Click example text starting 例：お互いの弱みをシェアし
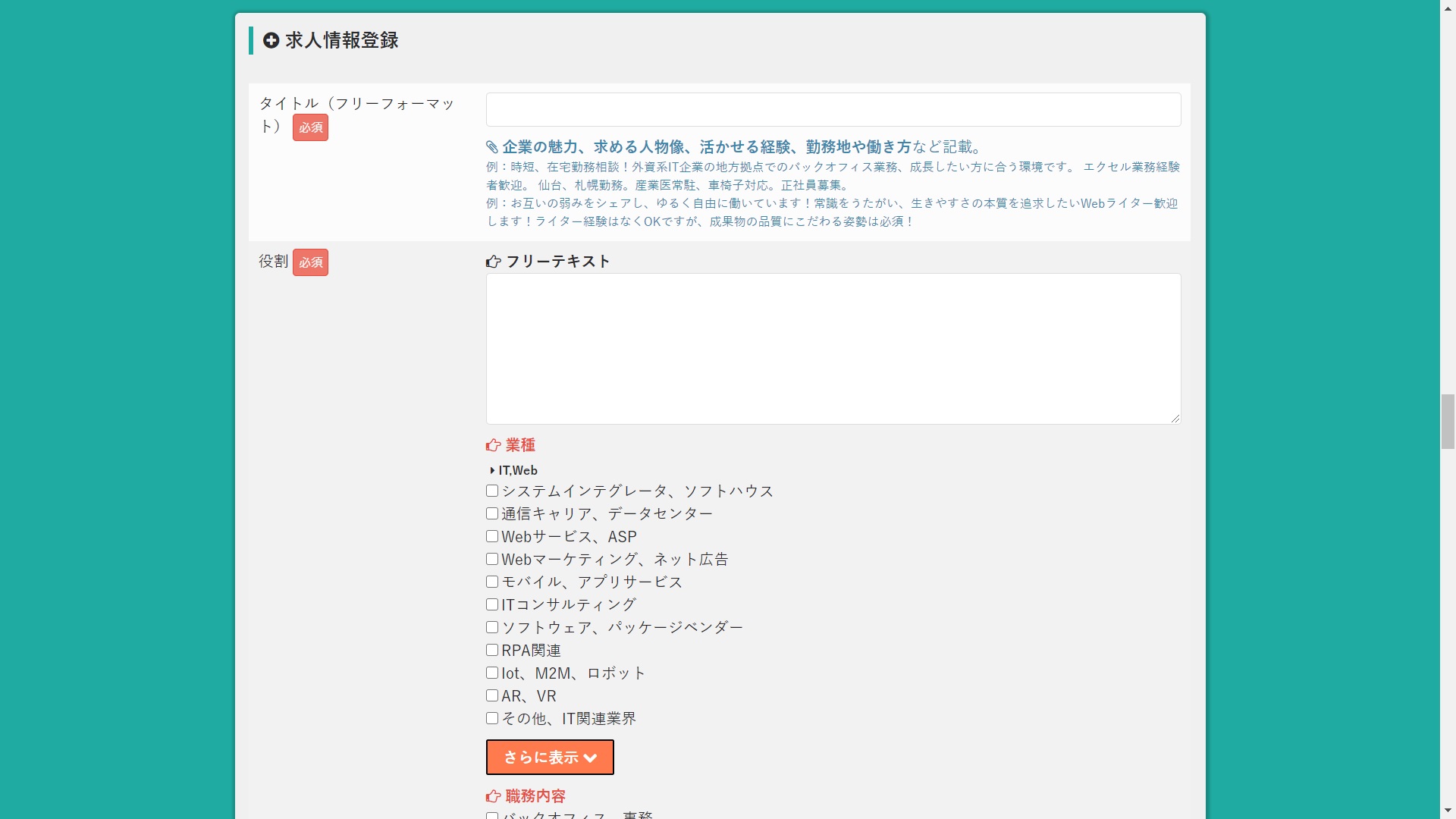Screen dimensions: 1456x819 click(x=832, y=212)
